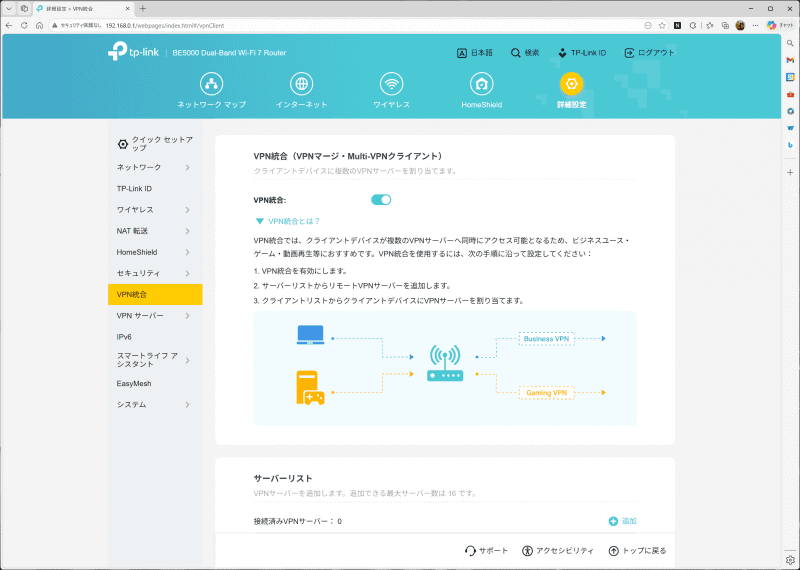
Task: Click the Edge sidebar search icon
Action: pyautogui.click(x=790, y=43)
